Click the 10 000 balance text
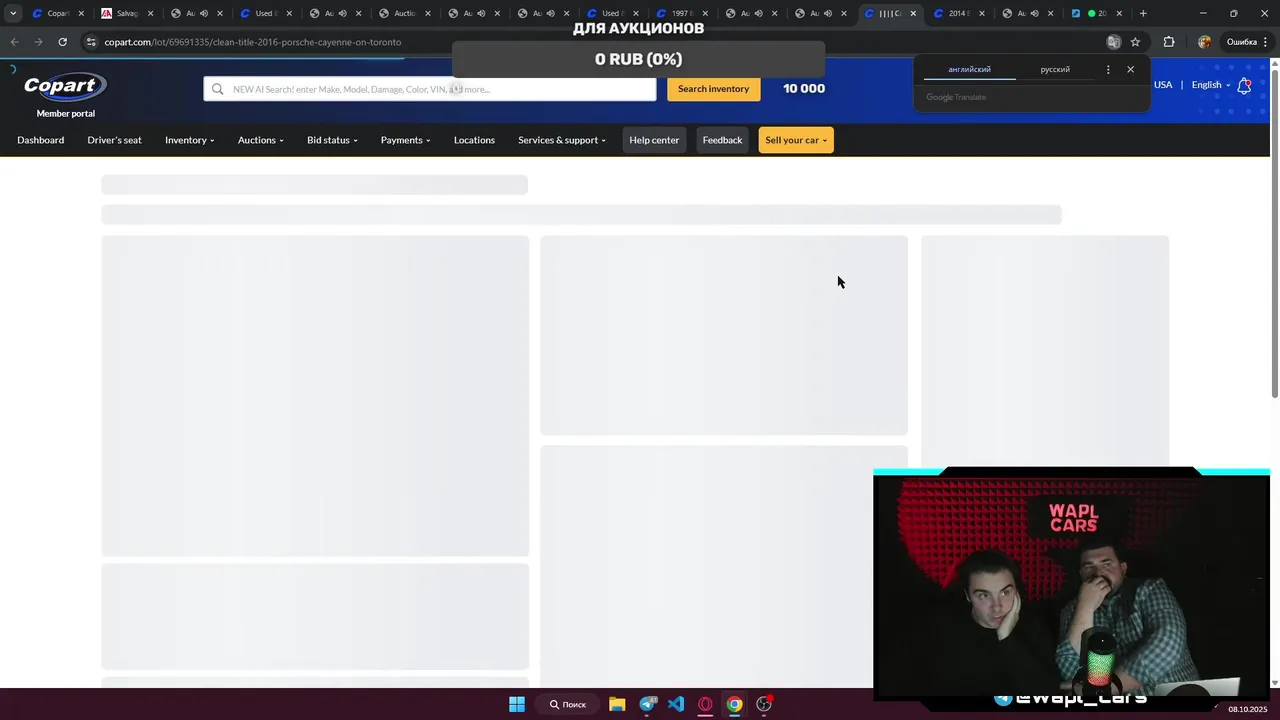This screenshot has height=720, width=1280. tap(804, 89)
